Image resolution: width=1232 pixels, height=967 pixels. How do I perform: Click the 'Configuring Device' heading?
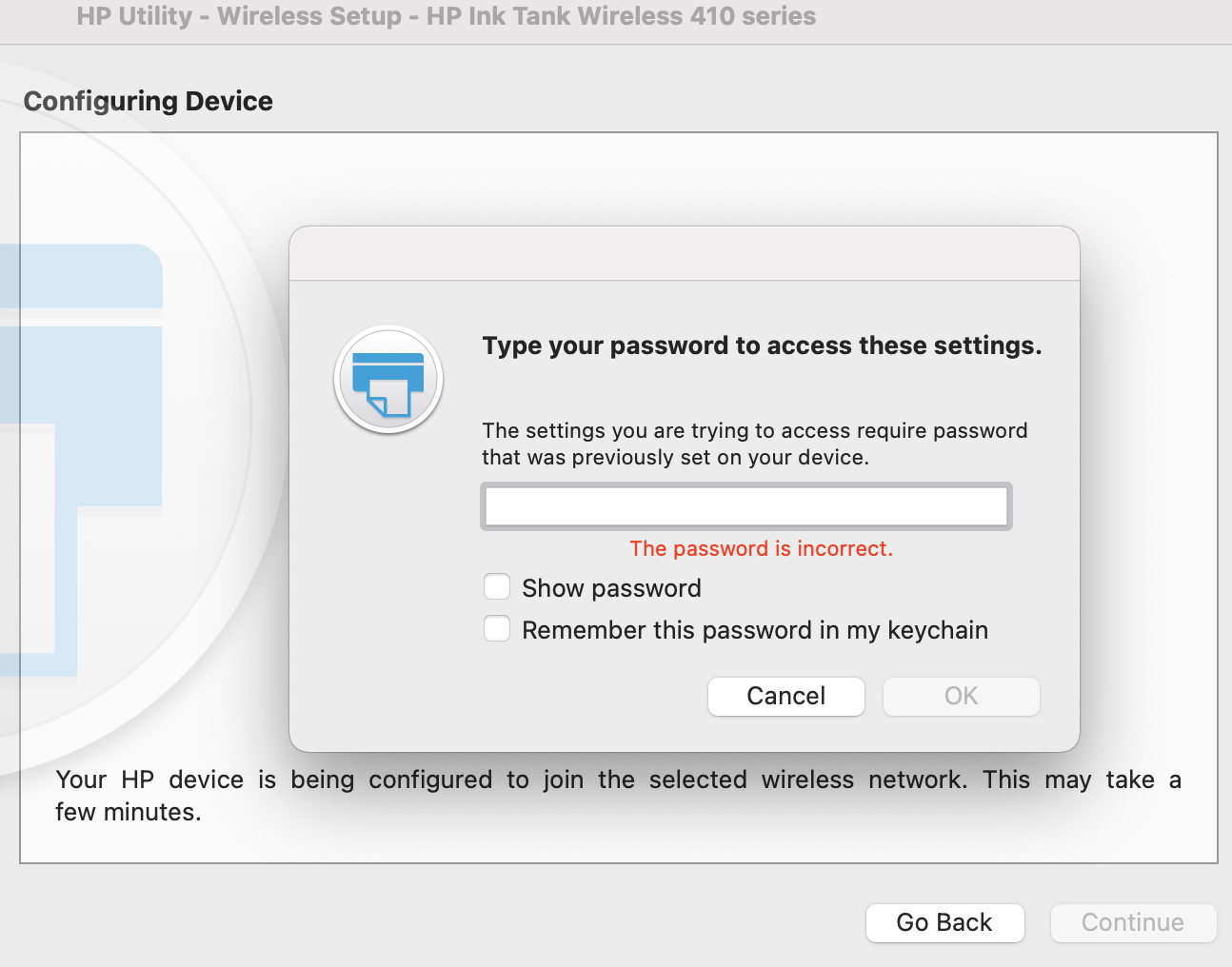[149, 101]
